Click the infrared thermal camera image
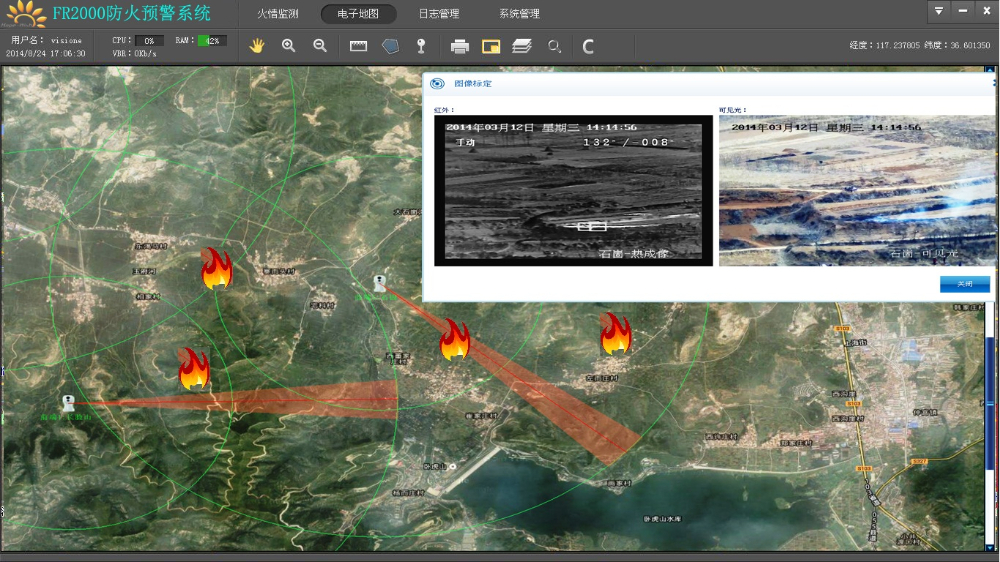The image size is (1000, 562). (573, 190)
